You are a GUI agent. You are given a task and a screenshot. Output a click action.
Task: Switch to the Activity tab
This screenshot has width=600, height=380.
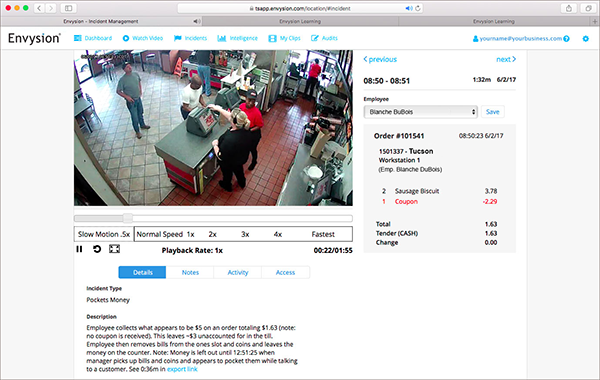(238, 272)
